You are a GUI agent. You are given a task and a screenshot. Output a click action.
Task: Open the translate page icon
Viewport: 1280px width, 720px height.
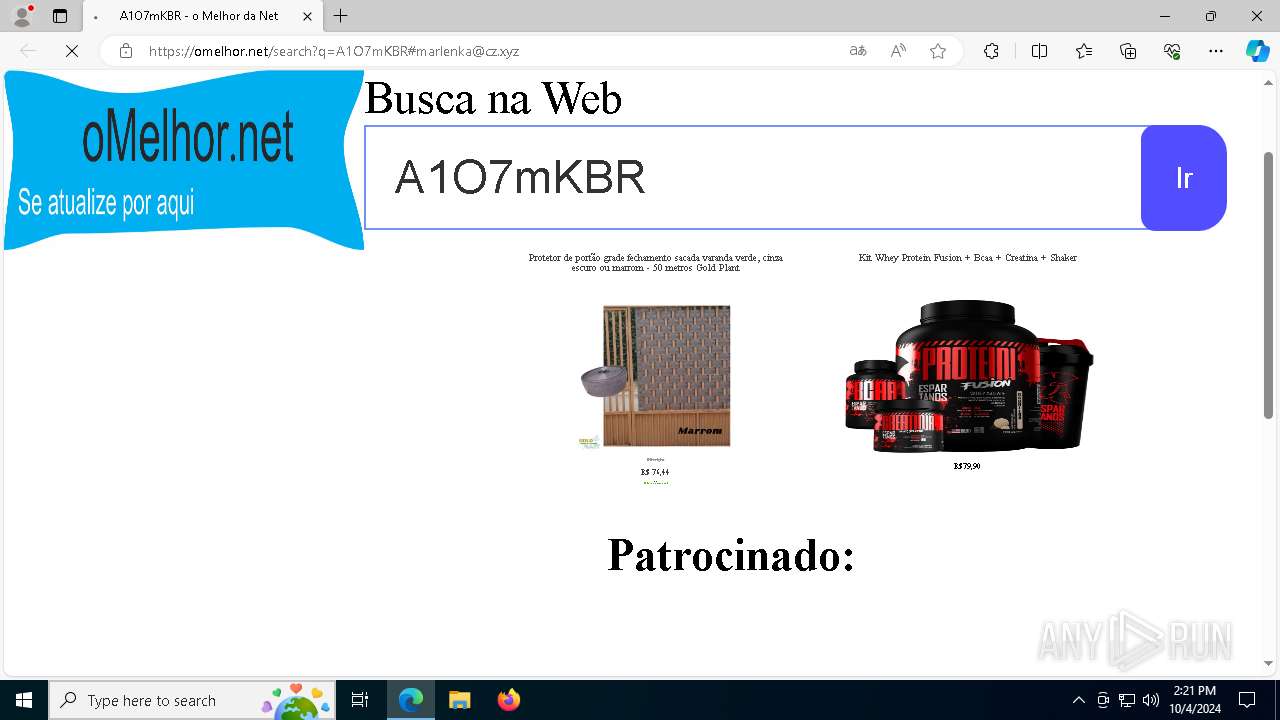(x=858, y=51)
